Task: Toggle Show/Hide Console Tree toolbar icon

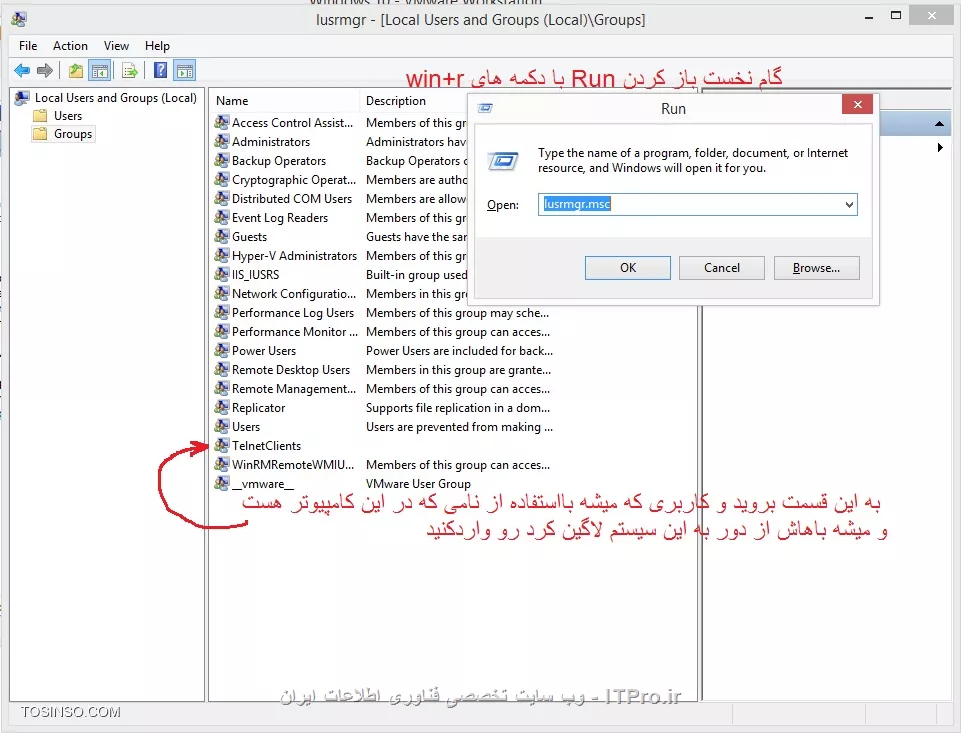Action: [x=99, y=70]
